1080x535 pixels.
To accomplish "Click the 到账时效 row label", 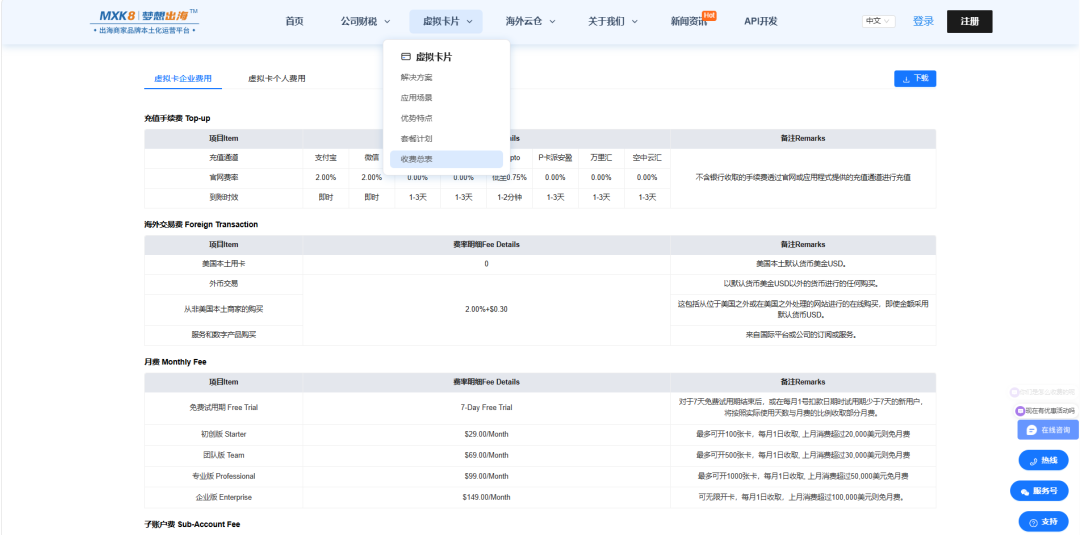I will click(224, 198).
